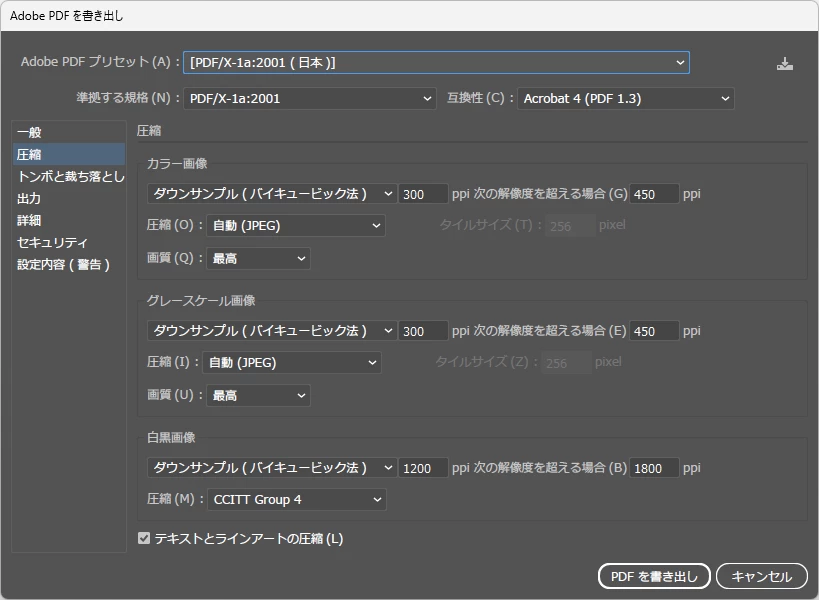Open the 互換性 Acrobat 4 dropdown
This screenshot has height=600, width=819.
tap(626, 99)
